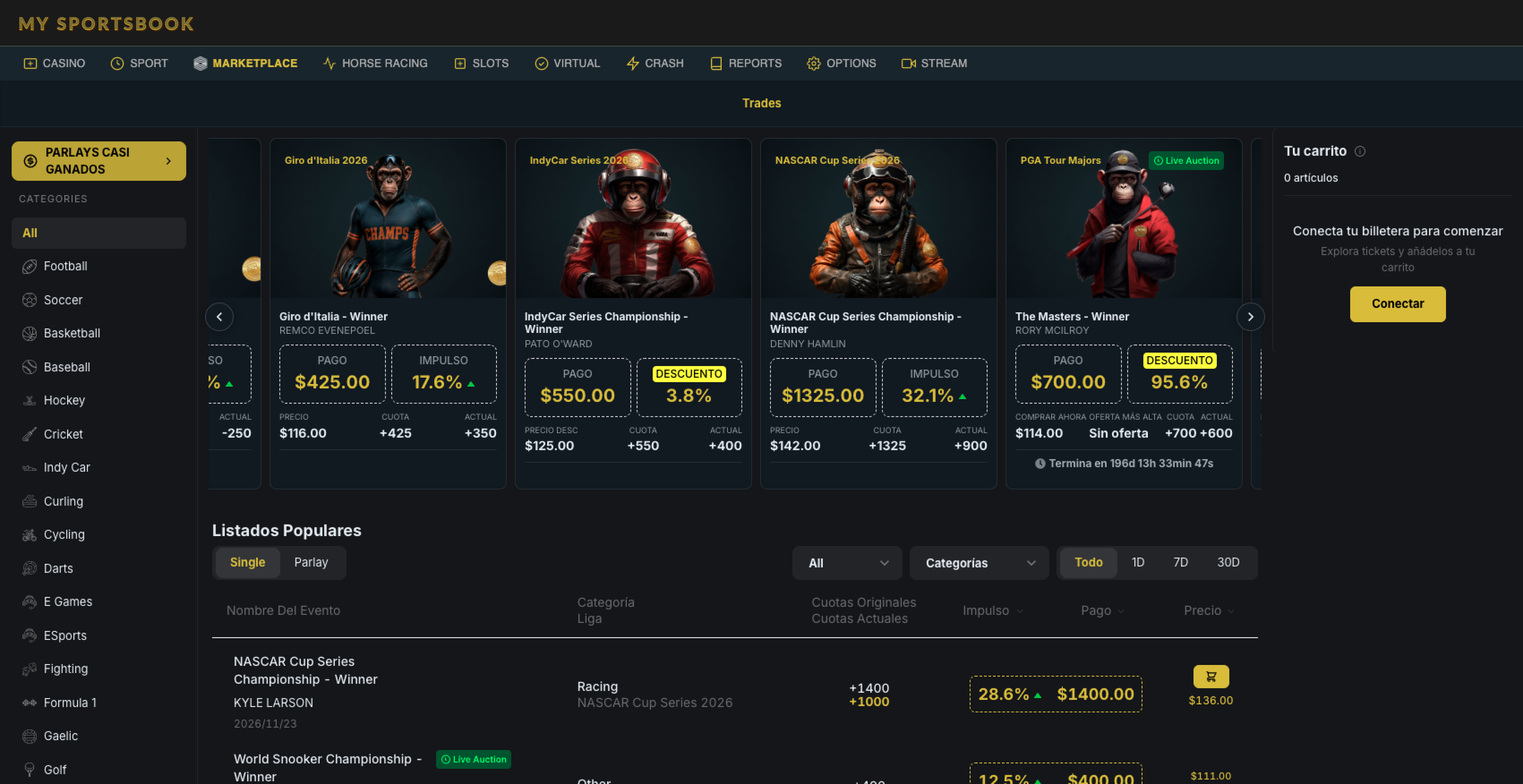Click NASCAR Cup Series Championship listing row
The height and width of the screenshot is (784, 1523).
point(735,692)
